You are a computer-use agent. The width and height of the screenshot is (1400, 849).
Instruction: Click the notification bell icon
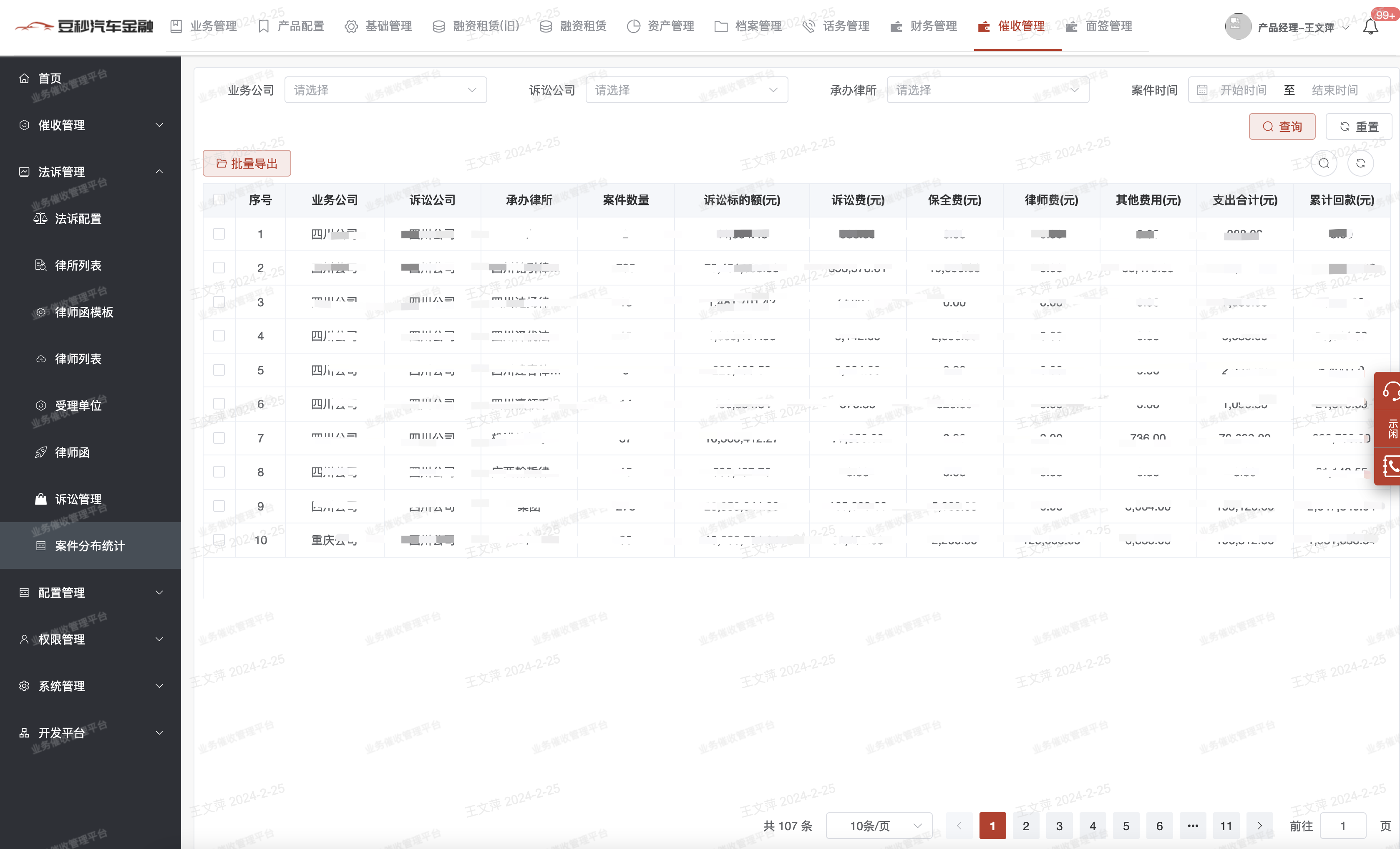[x=1370, y=27]
